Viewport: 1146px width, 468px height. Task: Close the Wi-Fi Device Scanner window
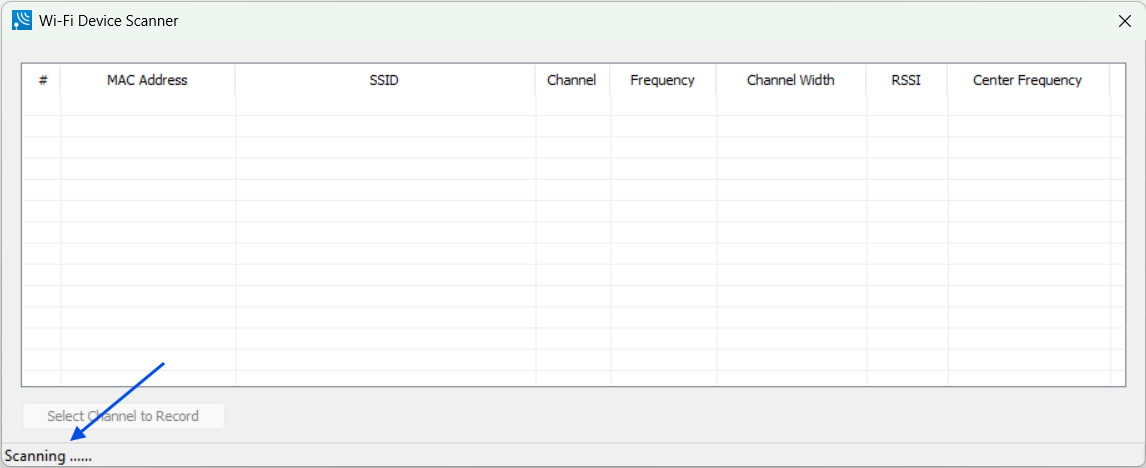coord(1125,21)
